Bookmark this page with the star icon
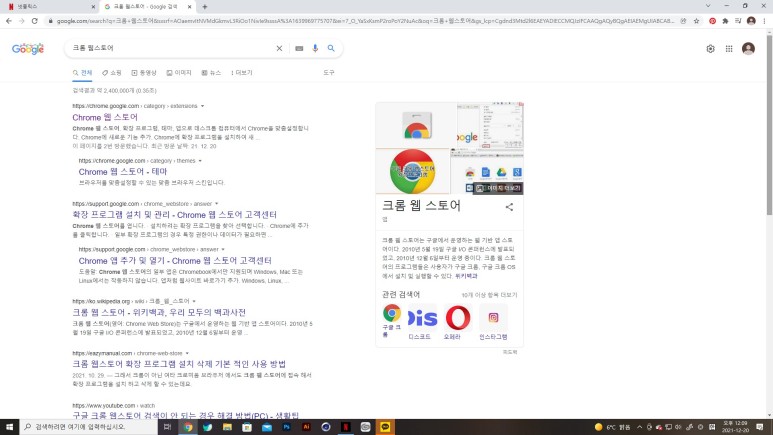This screenshot has height=435, width=773. point(697,21)
